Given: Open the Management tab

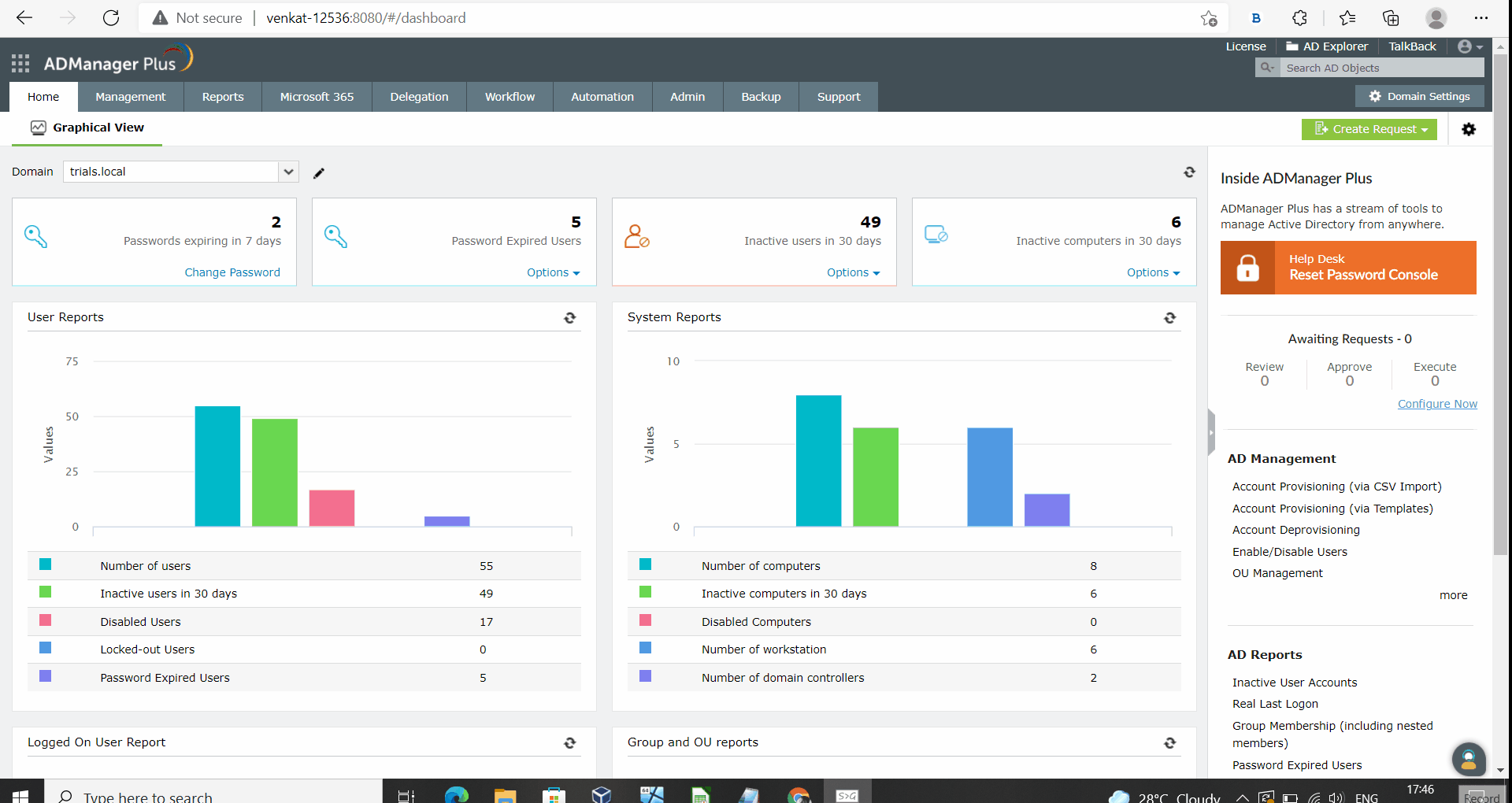Looking at the screenshot, I should [x=131, y=97].
